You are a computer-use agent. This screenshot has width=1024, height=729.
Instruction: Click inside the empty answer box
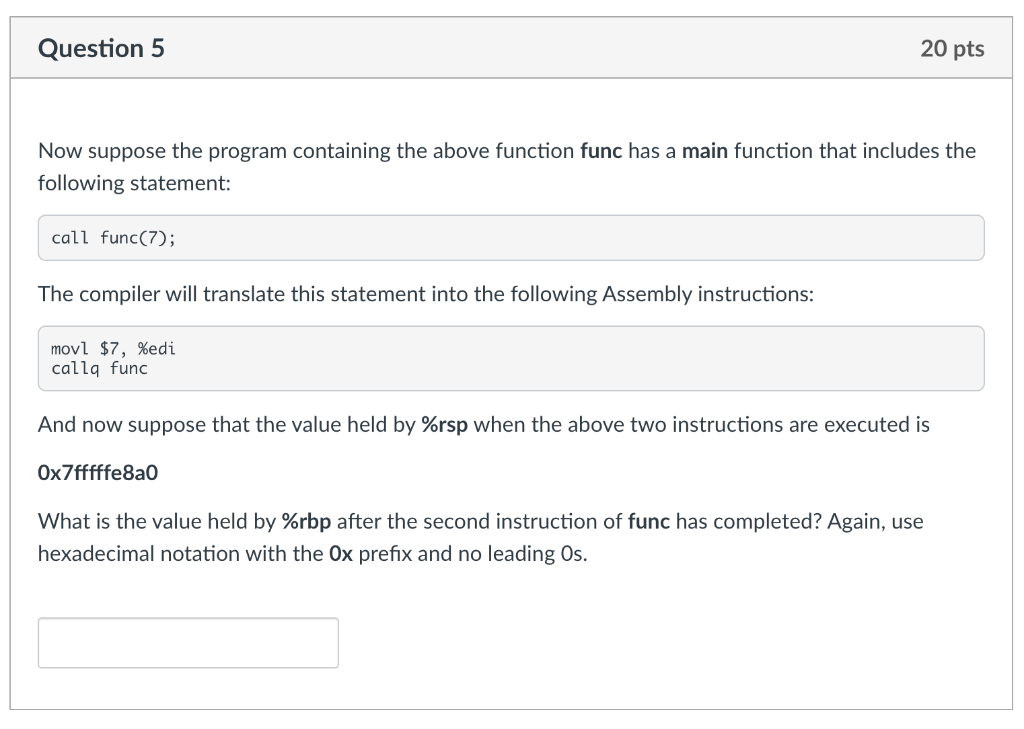tap(187, 642)
